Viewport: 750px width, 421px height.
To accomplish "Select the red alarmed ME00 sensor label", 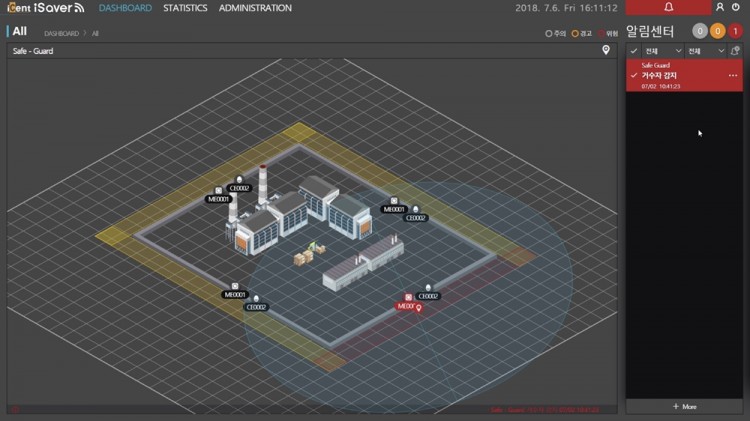I will click(406, 306).
